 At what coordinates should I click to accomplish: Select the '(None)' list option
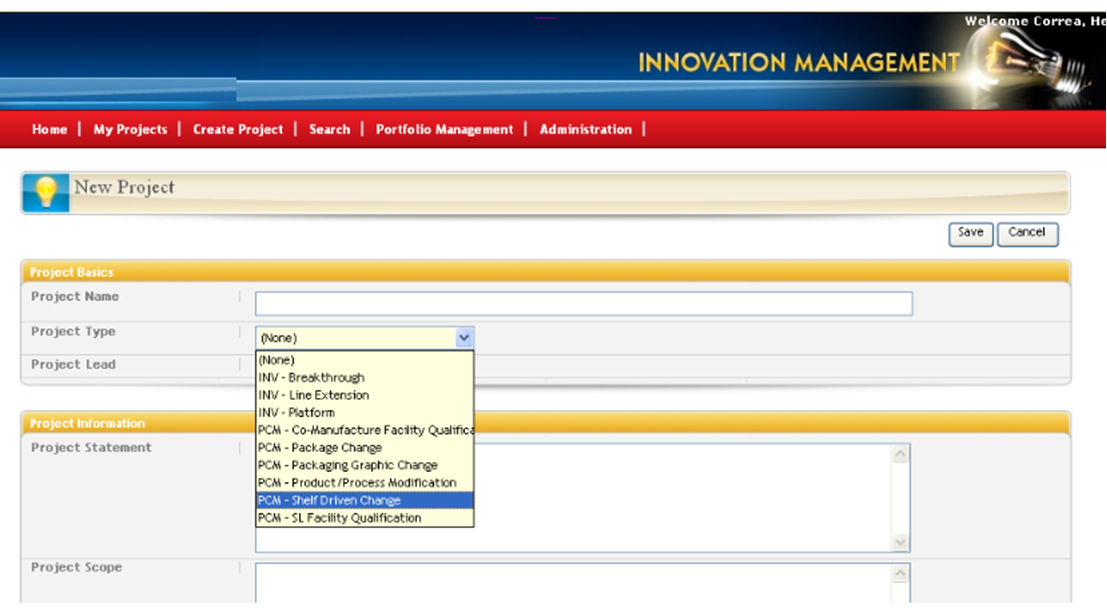(276, 360)
